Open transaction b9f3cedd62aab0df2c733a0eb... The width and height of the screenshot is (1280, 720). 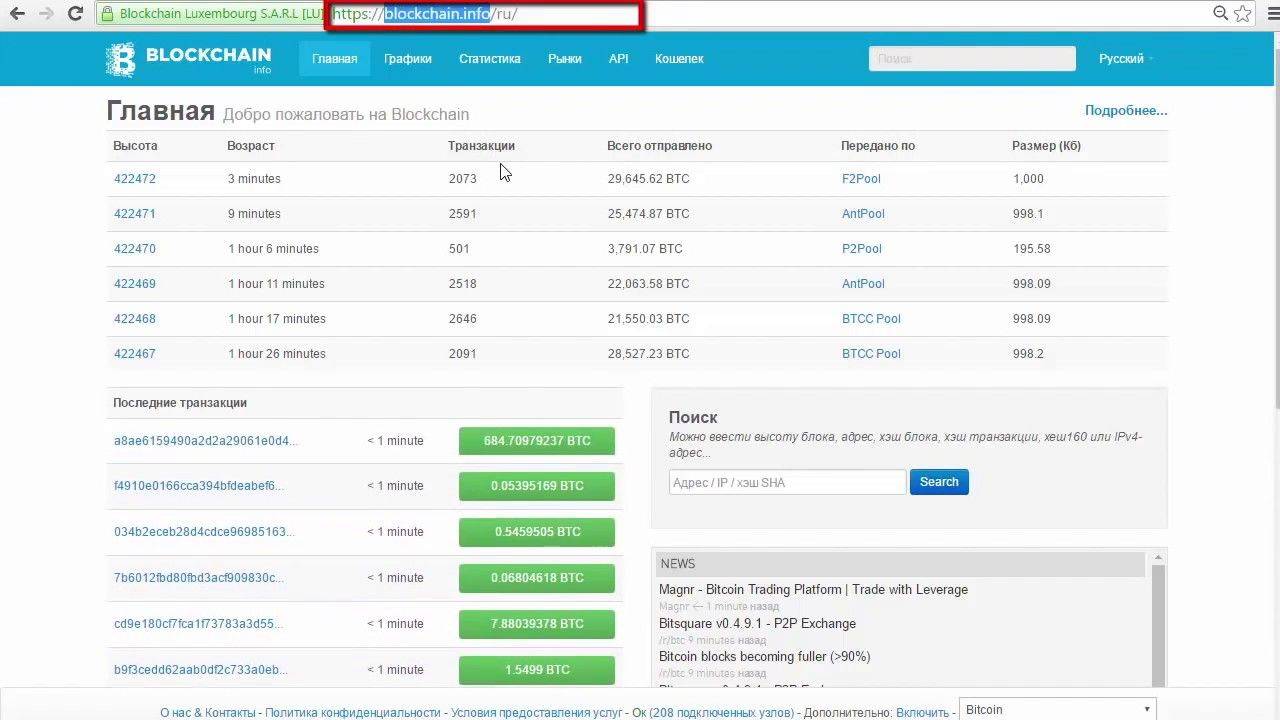coord(201,670)
